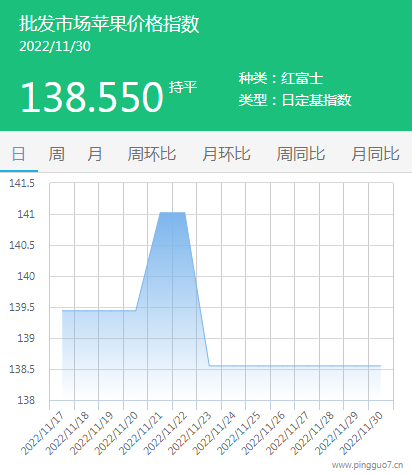The image size is (412, 475).
Task: Click the 2022/11/30 axis date label
Action: point(361,433)
